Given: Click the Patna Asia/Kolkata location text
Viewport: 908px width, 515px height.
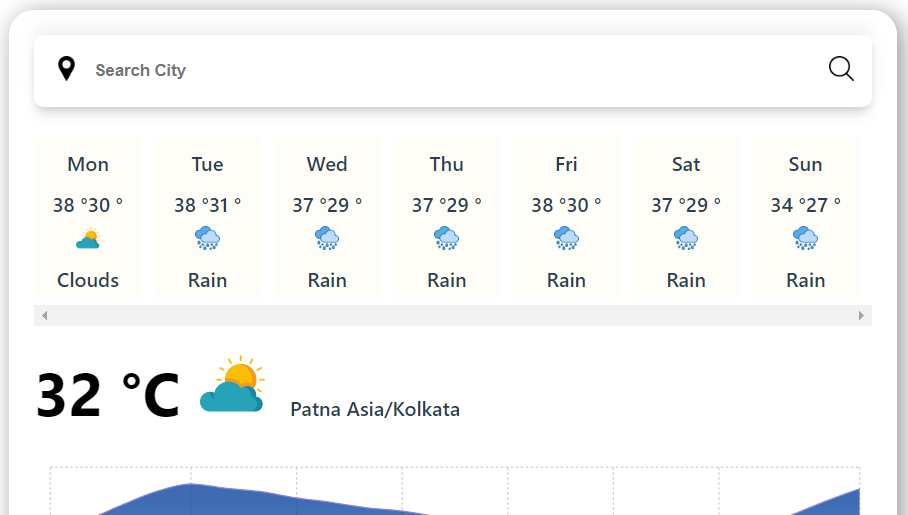Looking at the screenshot, I should [x=375, y=409].
